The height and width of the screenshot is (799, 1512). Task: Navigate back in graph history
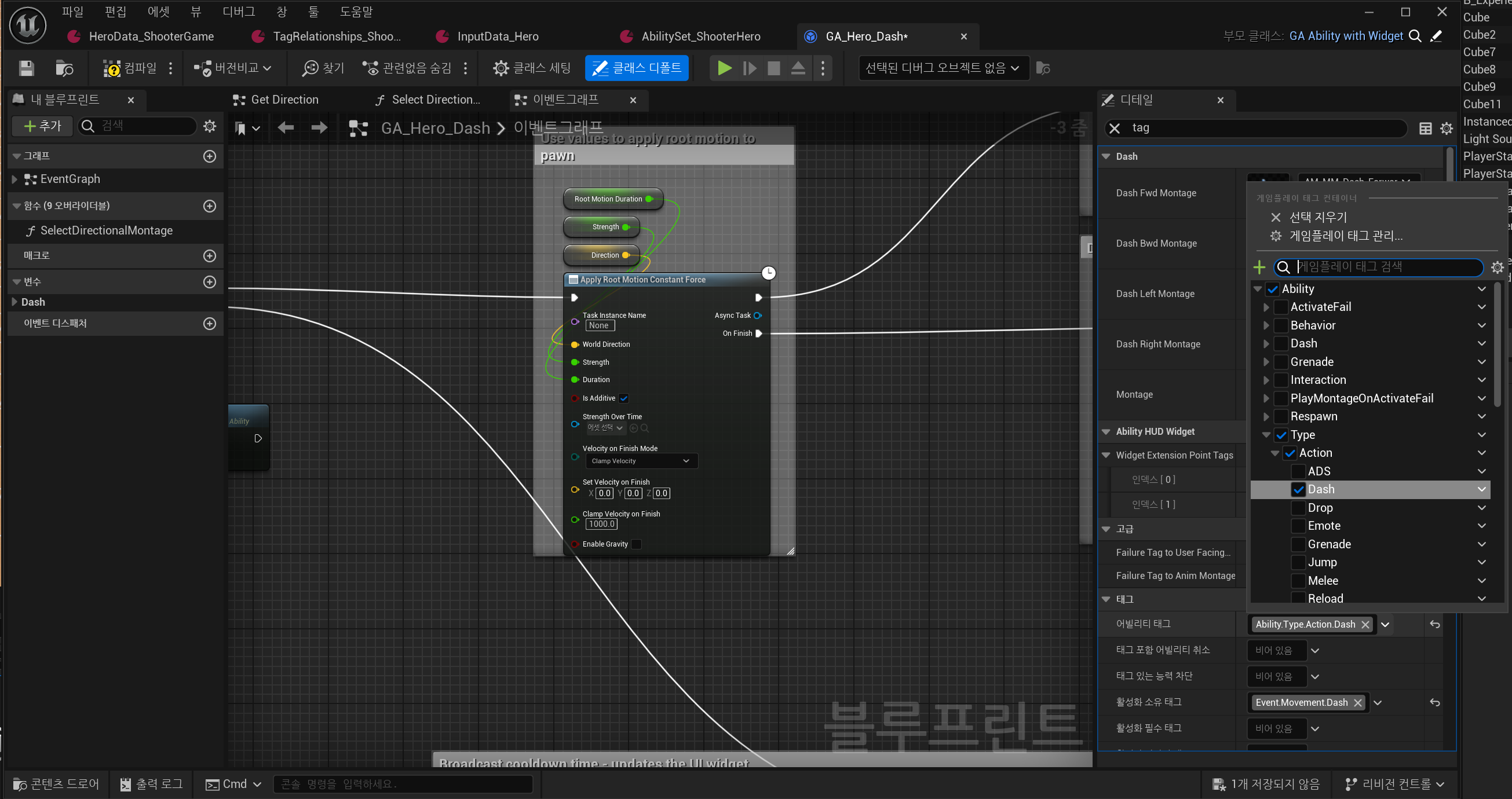[x=286, y=127]
